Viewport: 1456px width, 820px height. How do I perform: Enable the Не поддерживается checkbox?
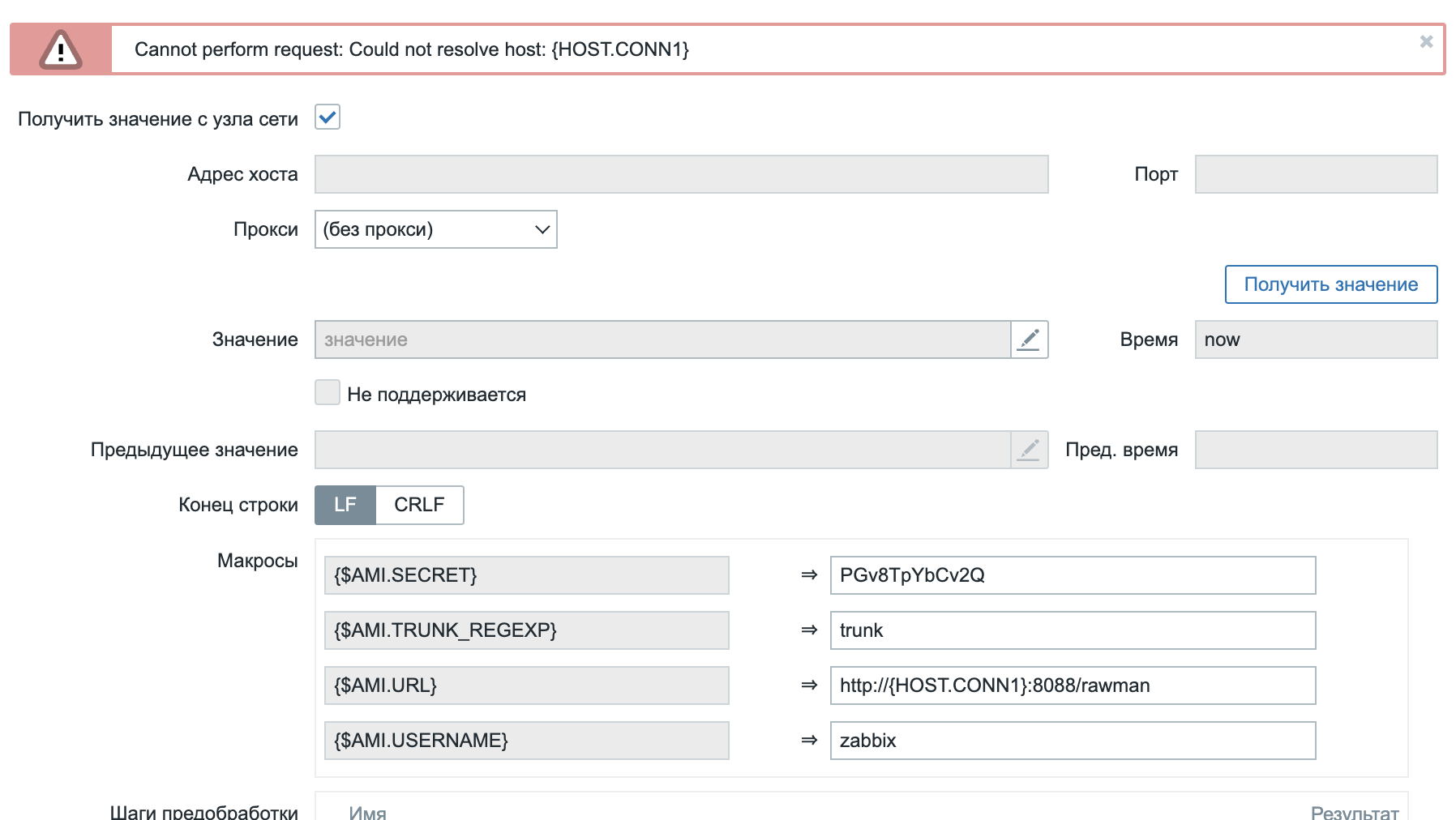tap(328, 393)
